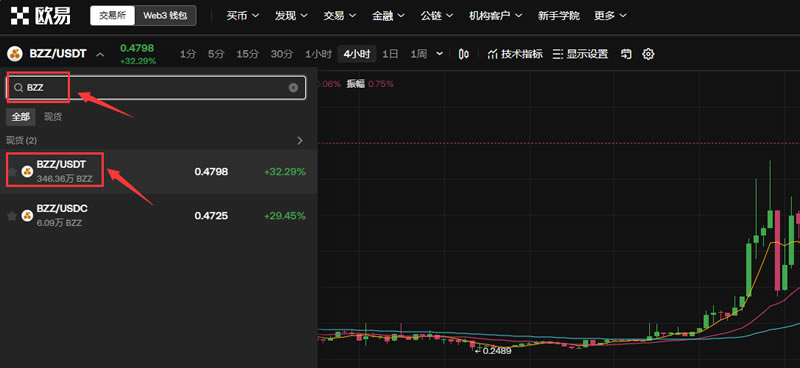Screen dimensions: 800x368
Task: Collapse the BZZ/USDT pair selector
Action: (x=101, y=54)
